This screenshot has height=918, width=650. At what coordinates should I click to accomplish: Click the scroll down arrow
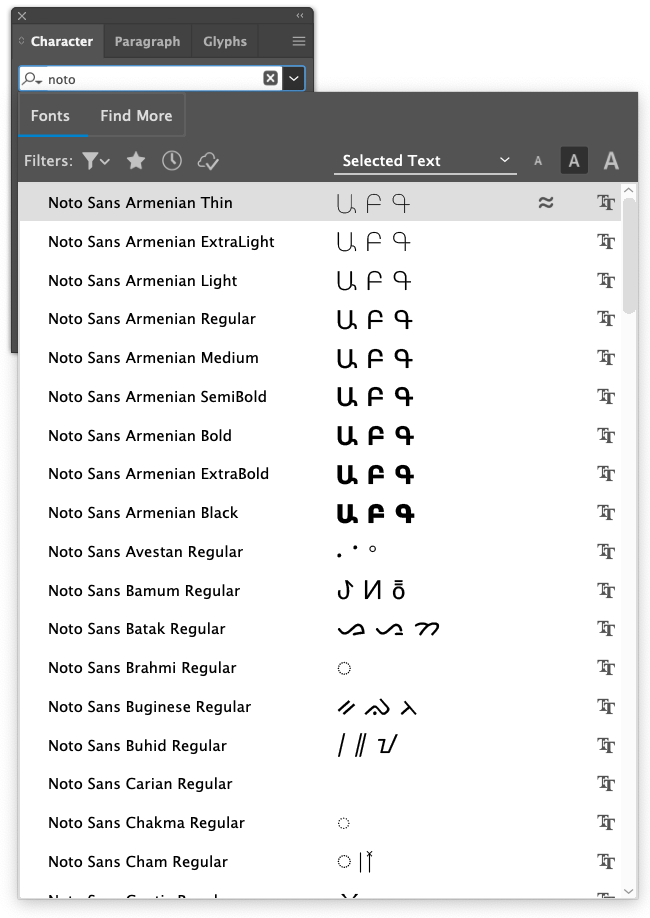(629, 891)
